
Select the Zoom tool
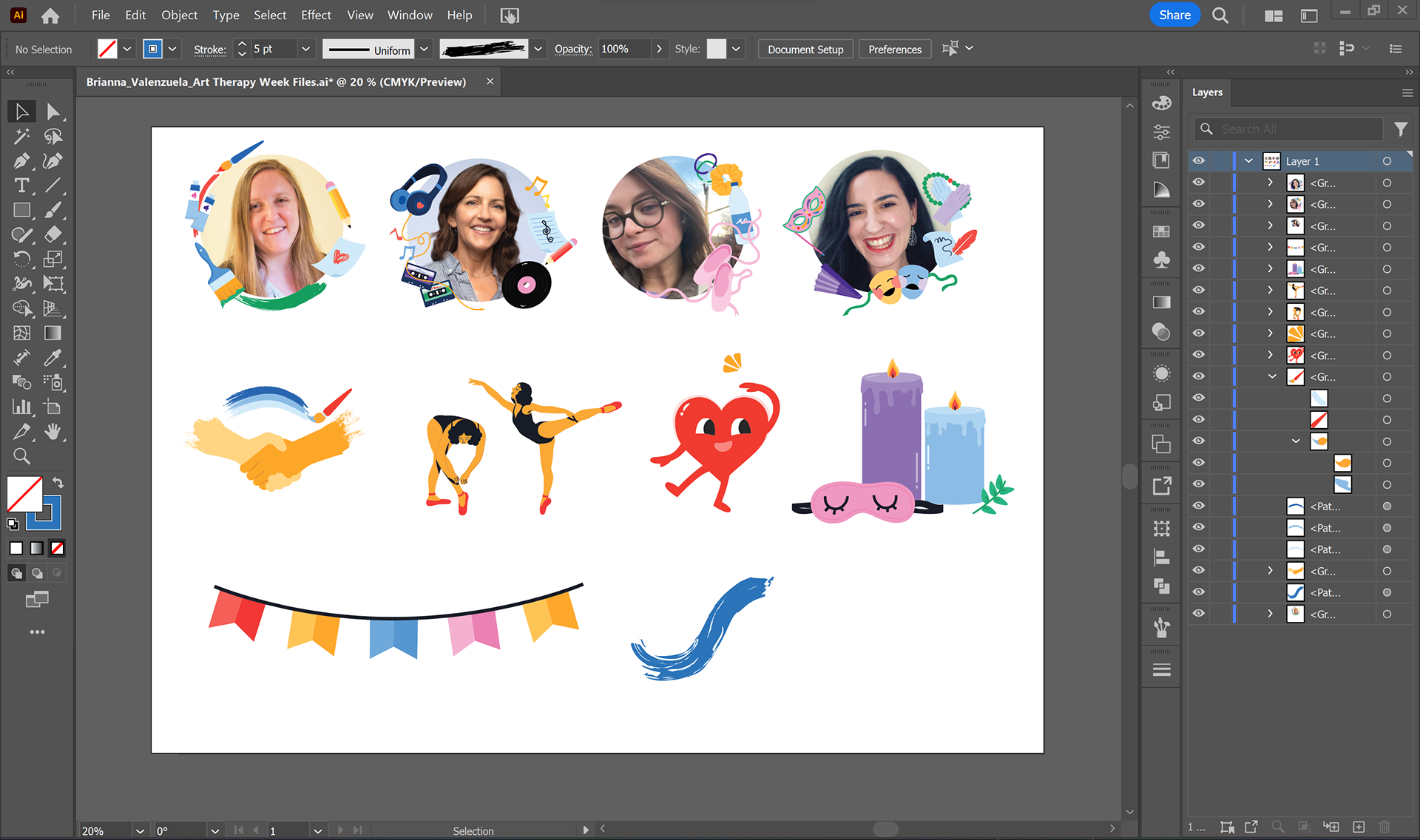[21, 456]
